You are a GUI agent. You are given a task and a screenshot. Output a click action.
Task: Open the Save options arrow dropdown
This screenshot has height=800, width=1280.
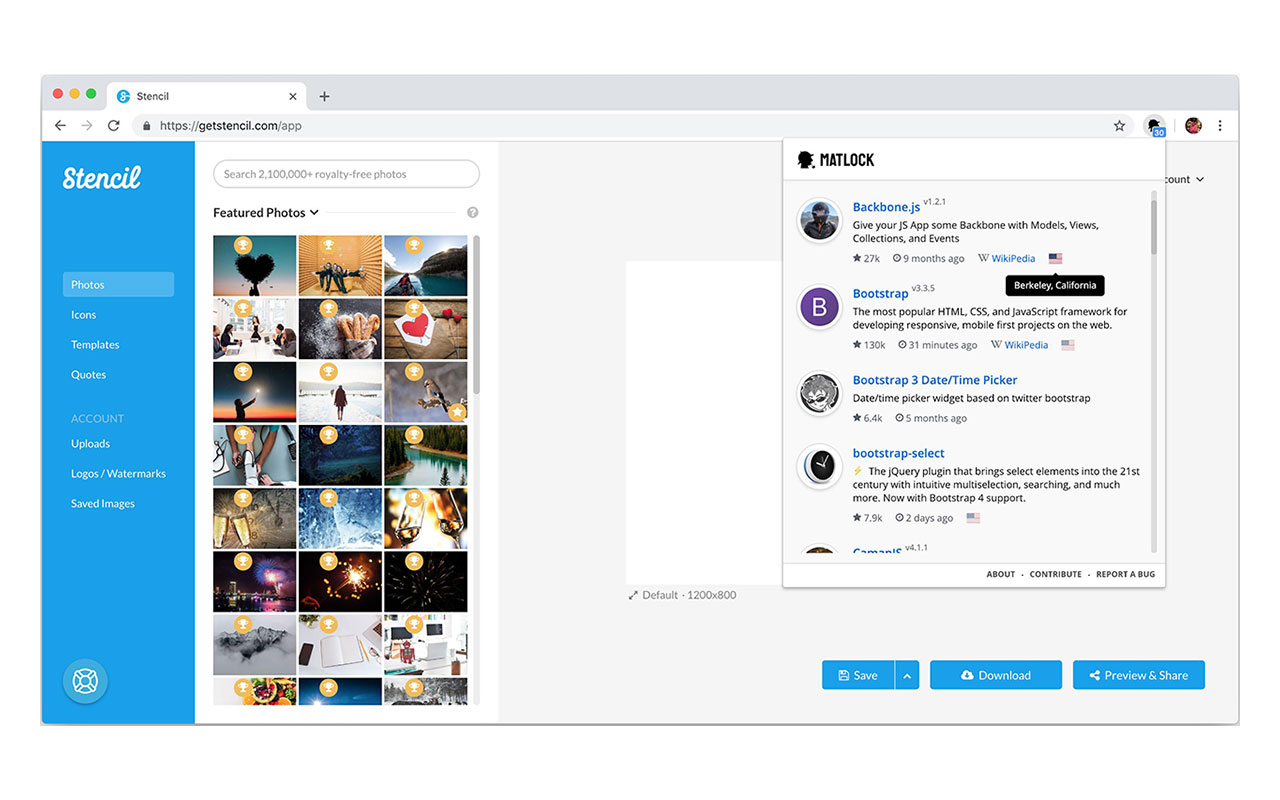[907, 675]
